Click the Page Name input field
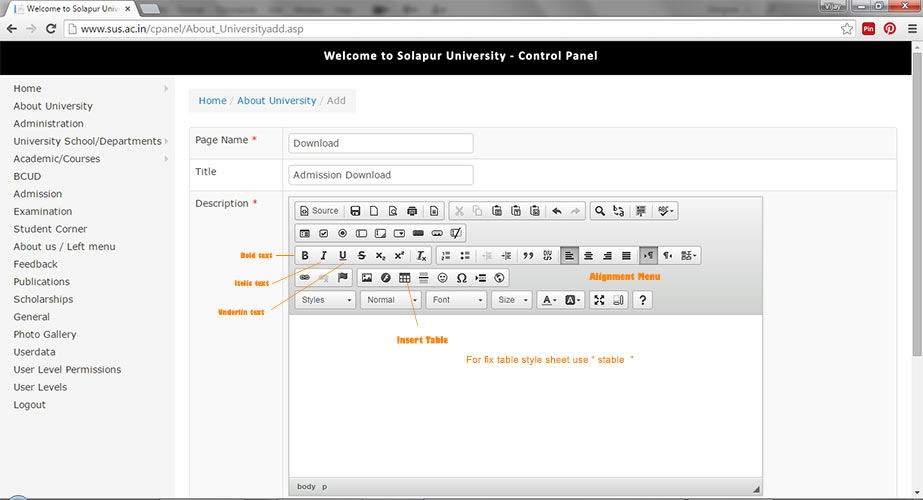 pos(381,143)
